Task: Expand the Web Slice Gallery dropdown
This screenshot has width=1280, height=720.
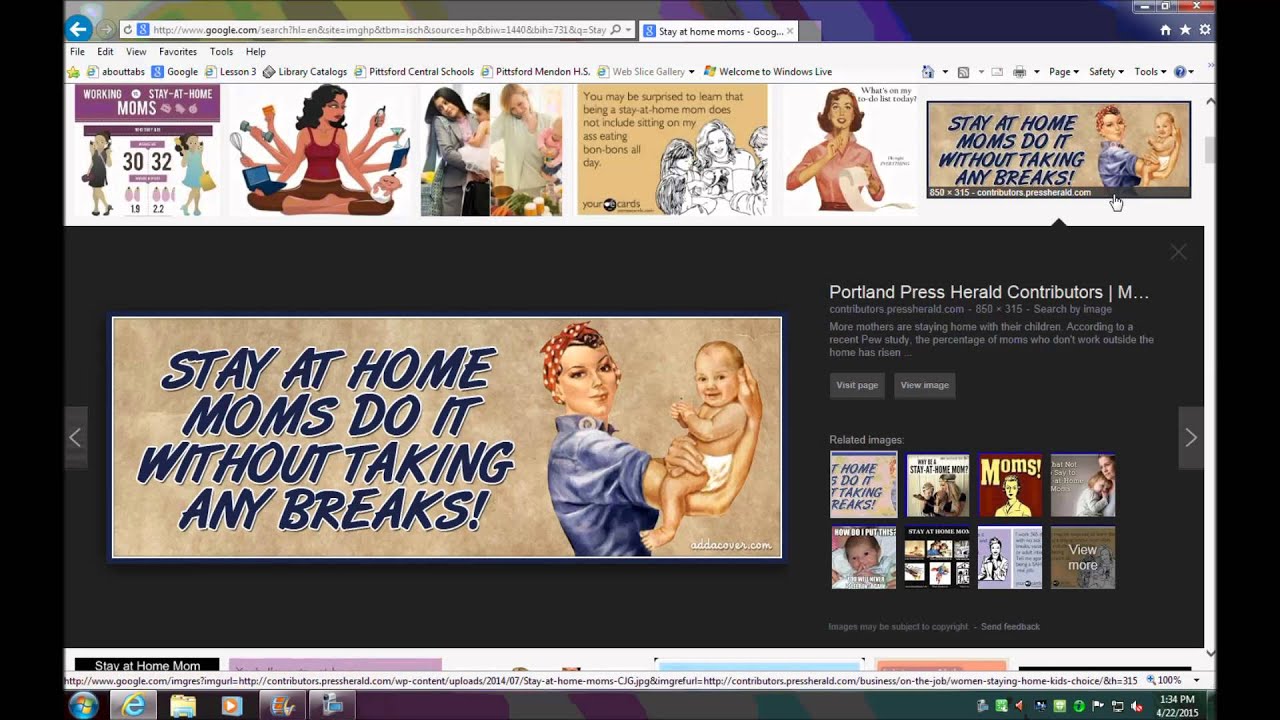Action: pos(691,72)
